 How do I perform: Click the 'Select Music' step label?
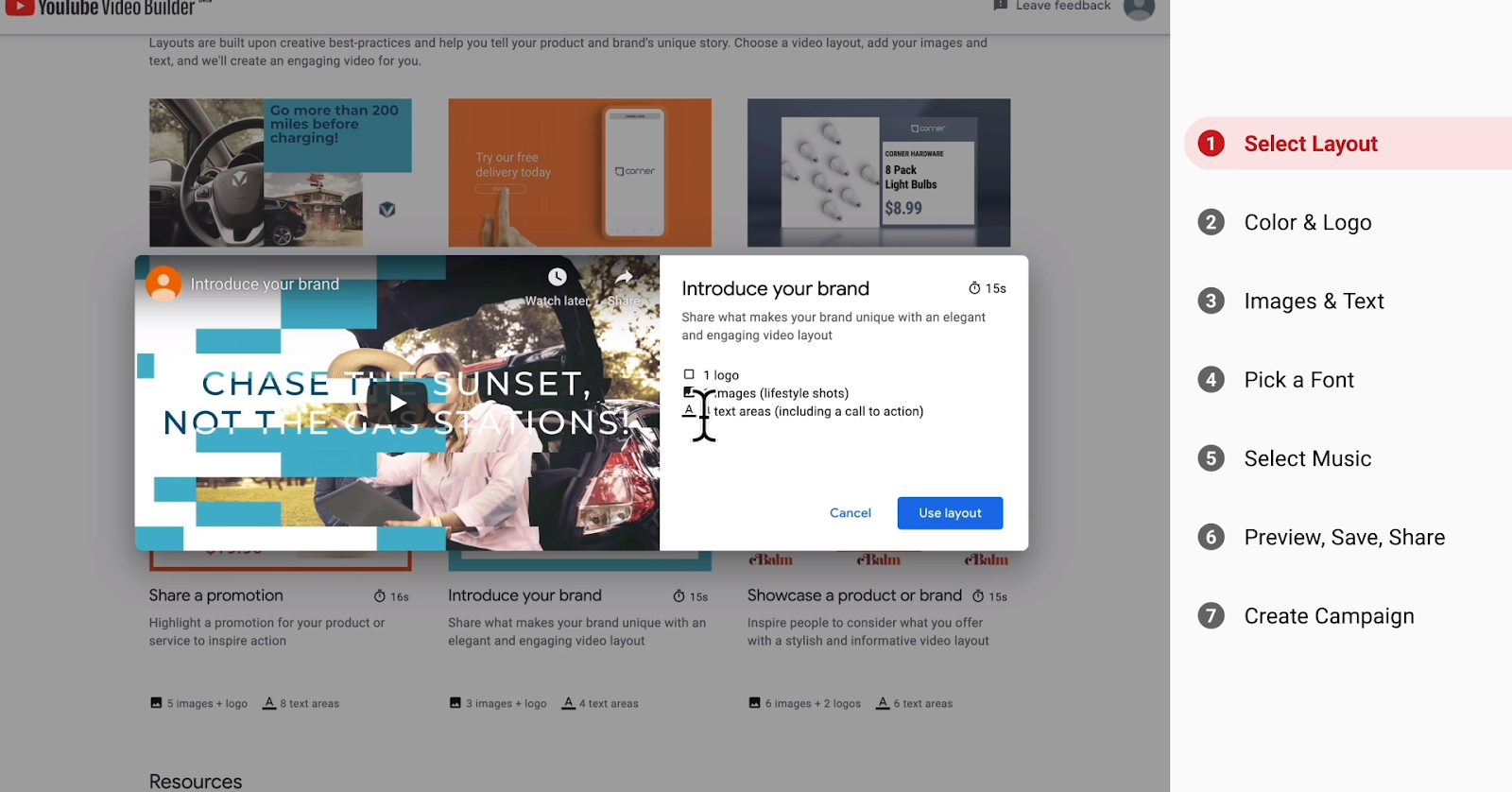(x=1307, y=458)
